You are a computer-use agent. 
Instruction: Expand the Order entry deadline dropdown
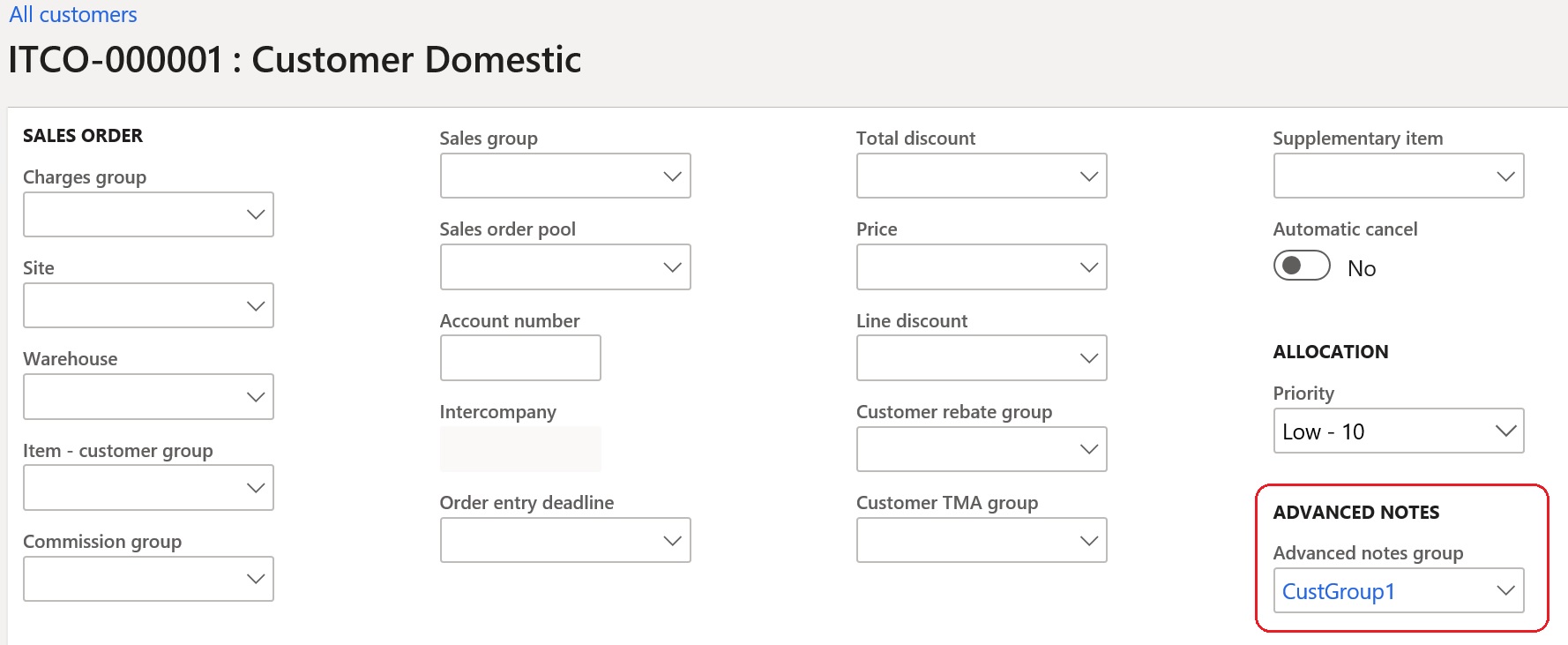tap(673, 539)
